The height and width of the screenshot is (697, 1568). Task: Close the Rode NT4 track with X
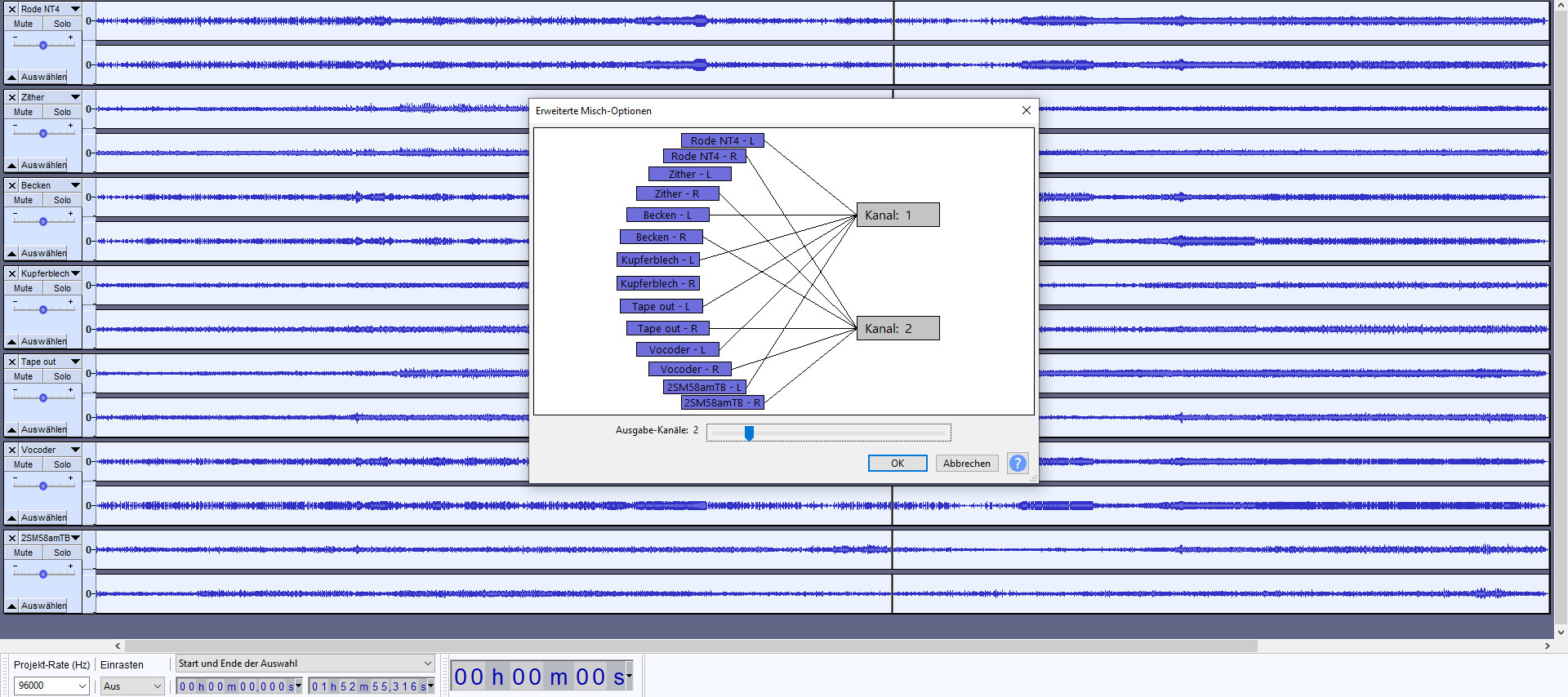(x=12, y=9)
